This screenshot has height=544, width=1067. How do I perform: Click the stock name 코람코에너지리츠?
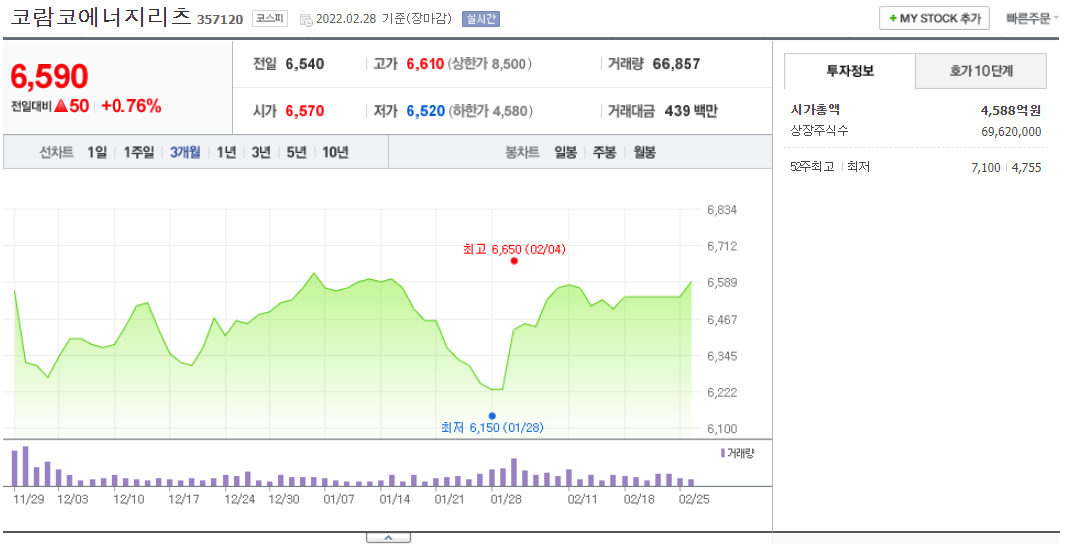coord(101,16)
